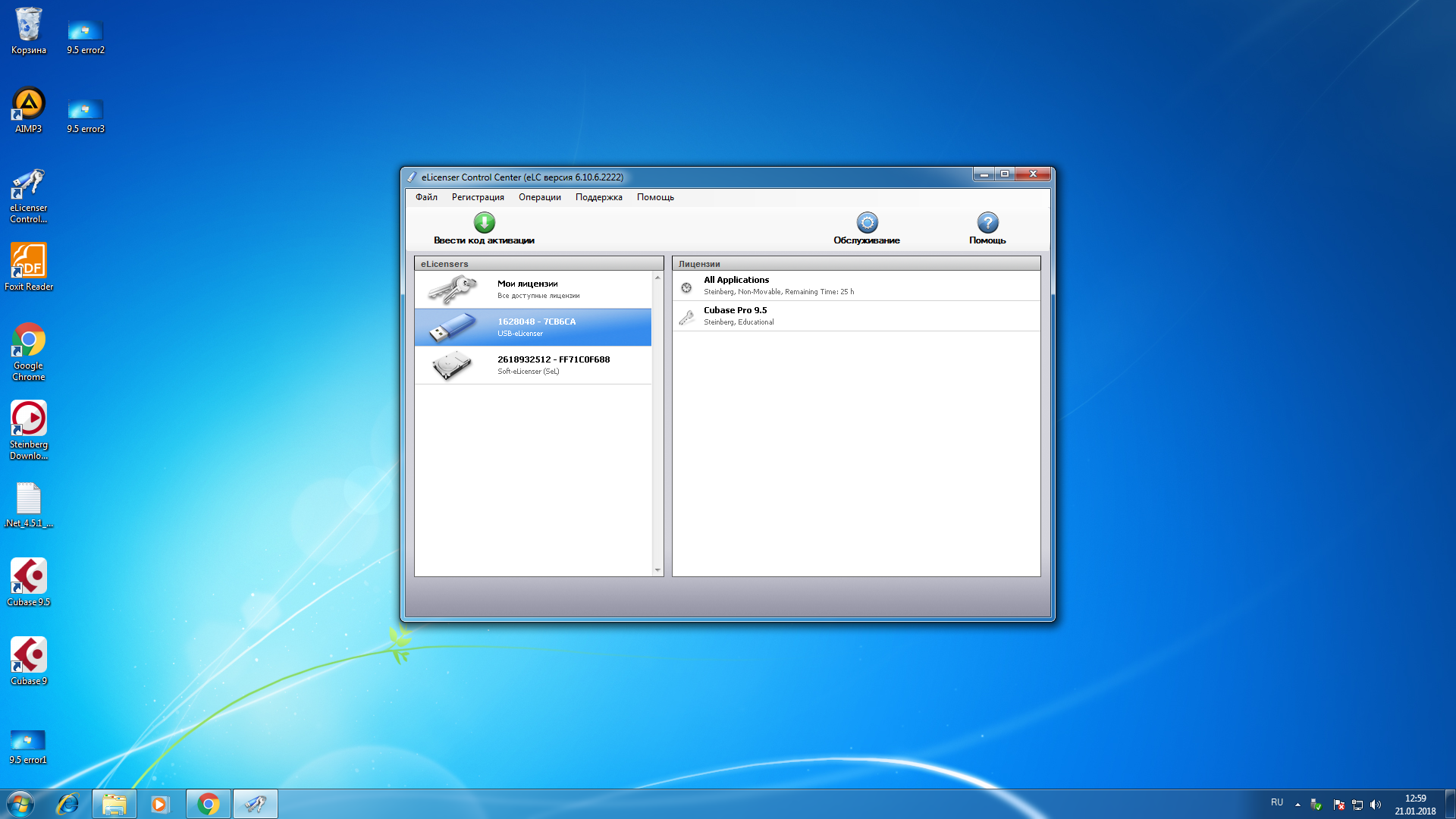Open the Помощь menu in menu bar

click(655, 197)
